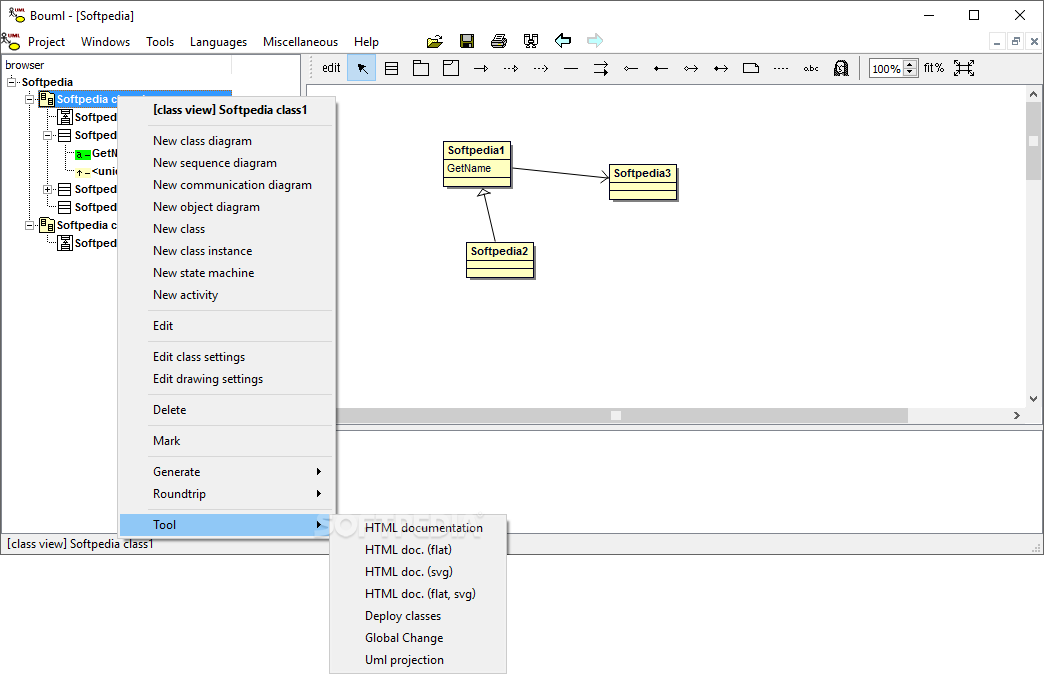Fit diagram to window with the frame icon

[963, 68]
